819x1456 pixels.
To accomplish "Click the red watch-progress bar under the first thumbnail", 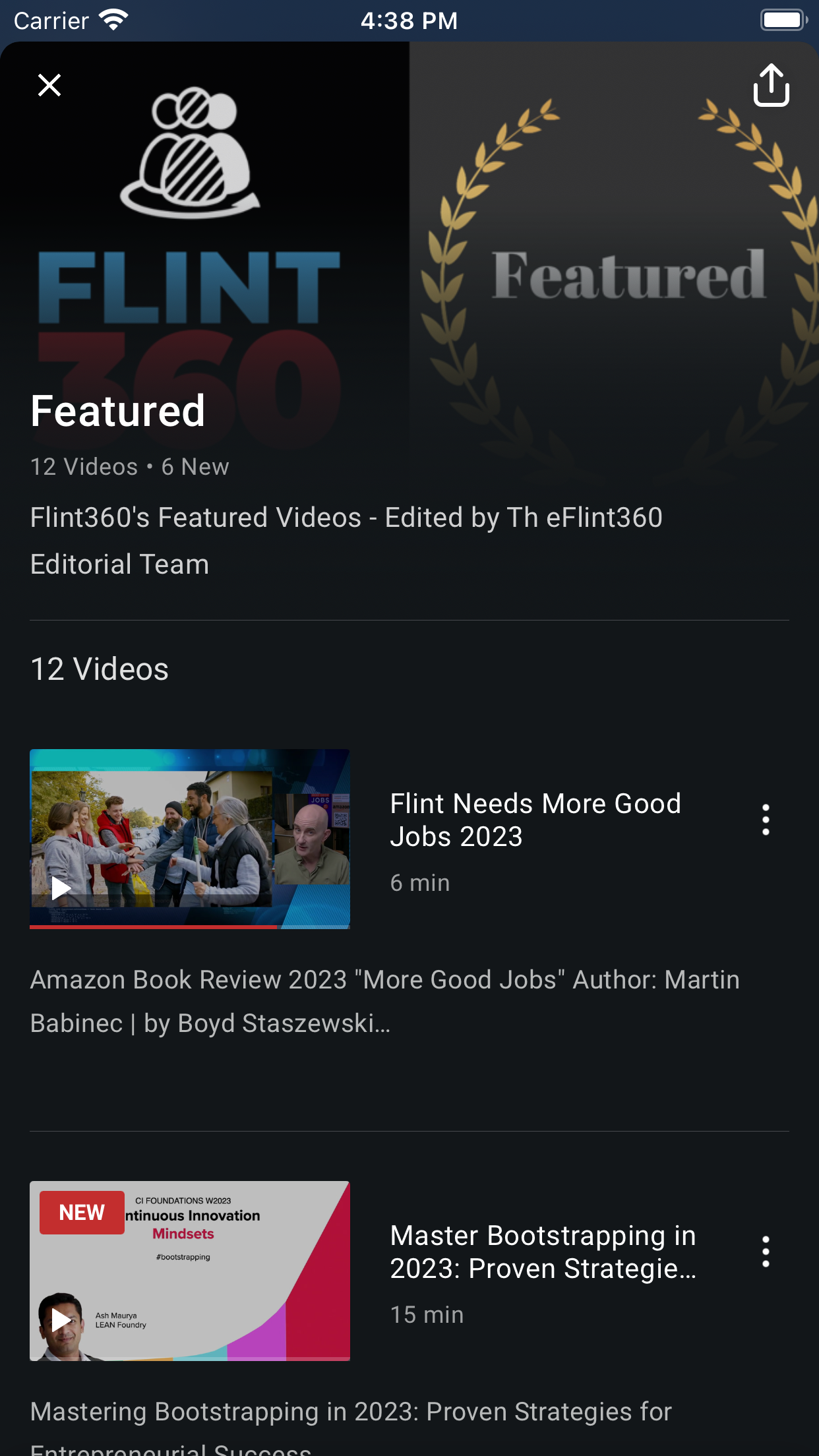I will (x=154, y=926).
